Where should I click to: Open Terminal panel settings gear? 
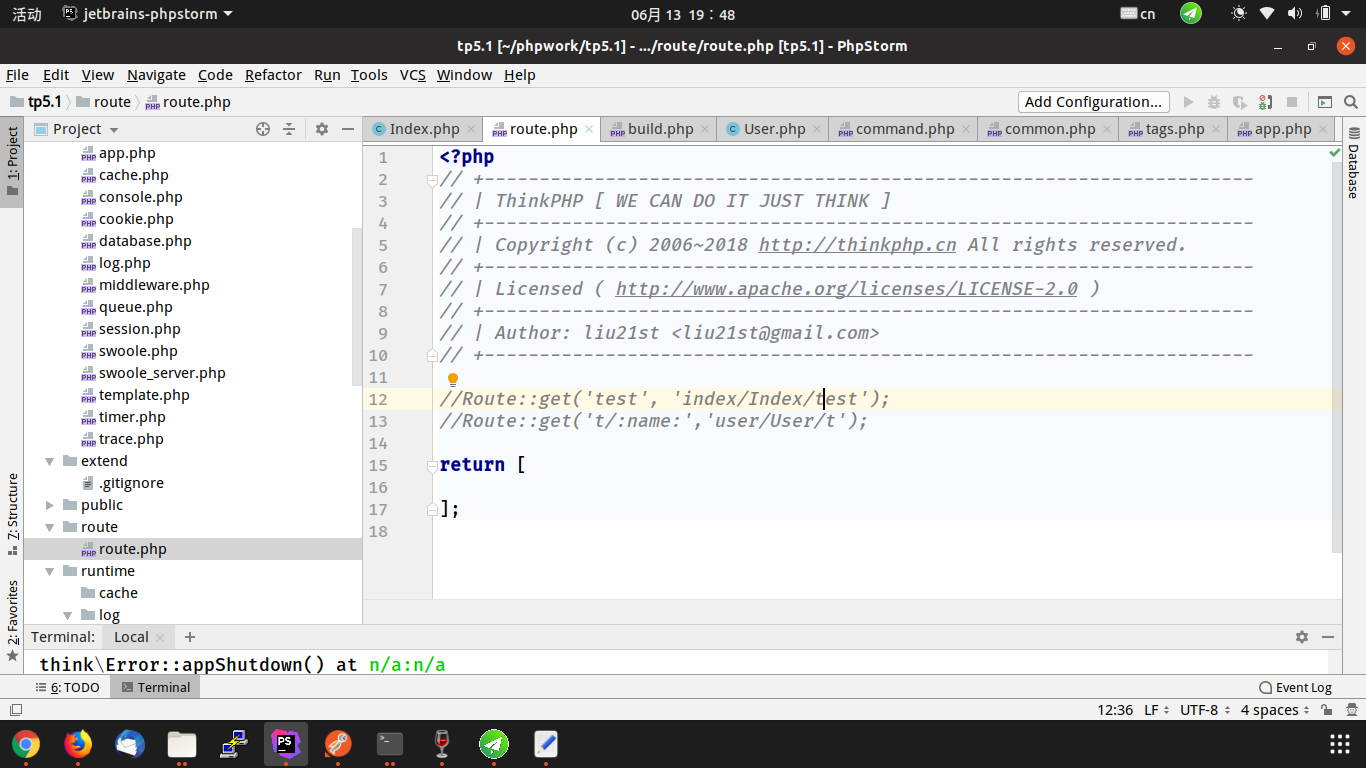[x=1302, y=637]
